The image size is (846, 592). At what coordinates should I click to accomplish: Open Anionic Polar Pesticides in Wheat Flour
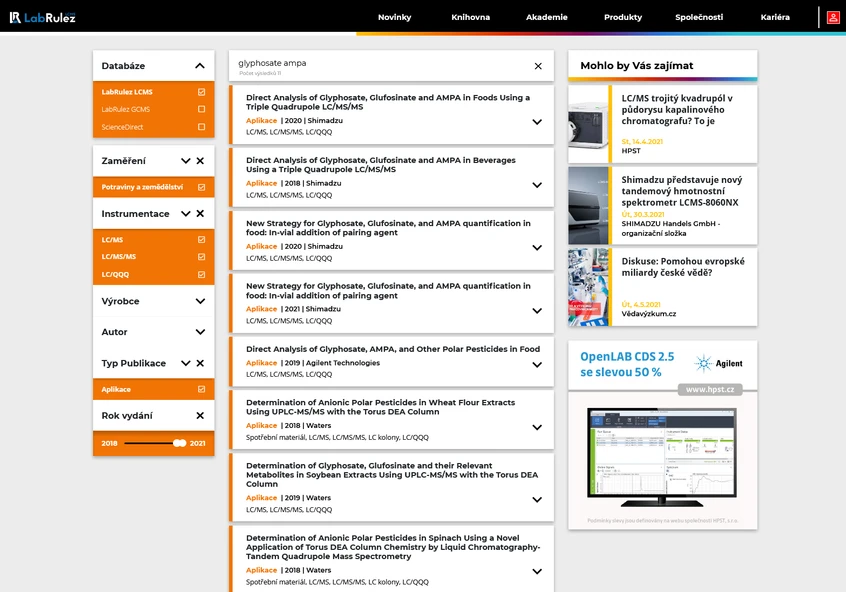pyautogui.click(x=380, y=407)
